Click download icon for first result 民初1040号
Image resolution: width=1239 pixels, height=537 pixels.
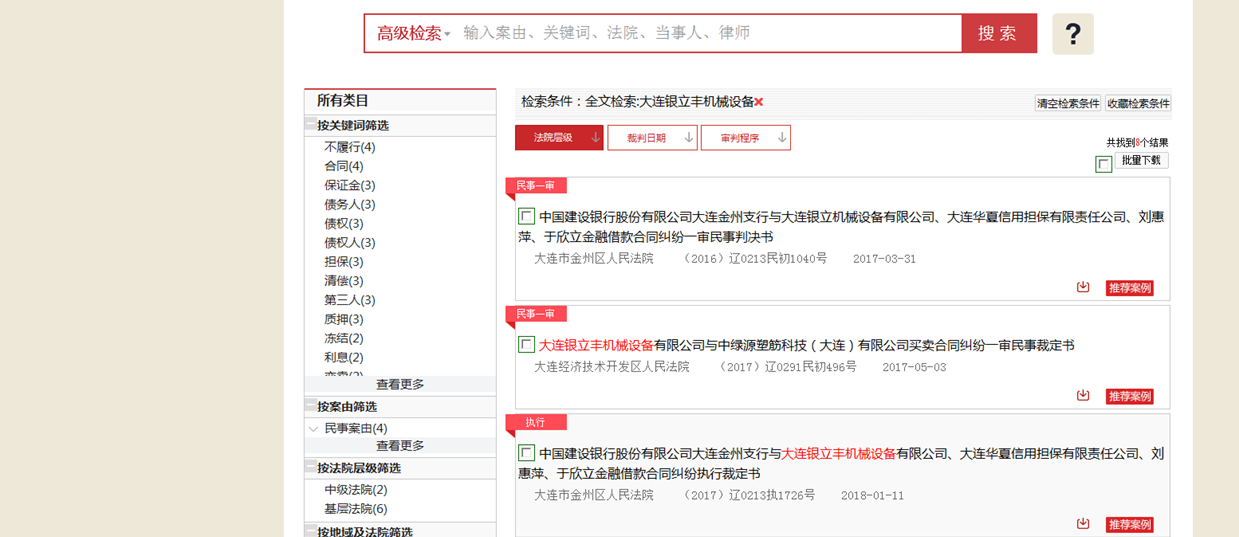1083,287
